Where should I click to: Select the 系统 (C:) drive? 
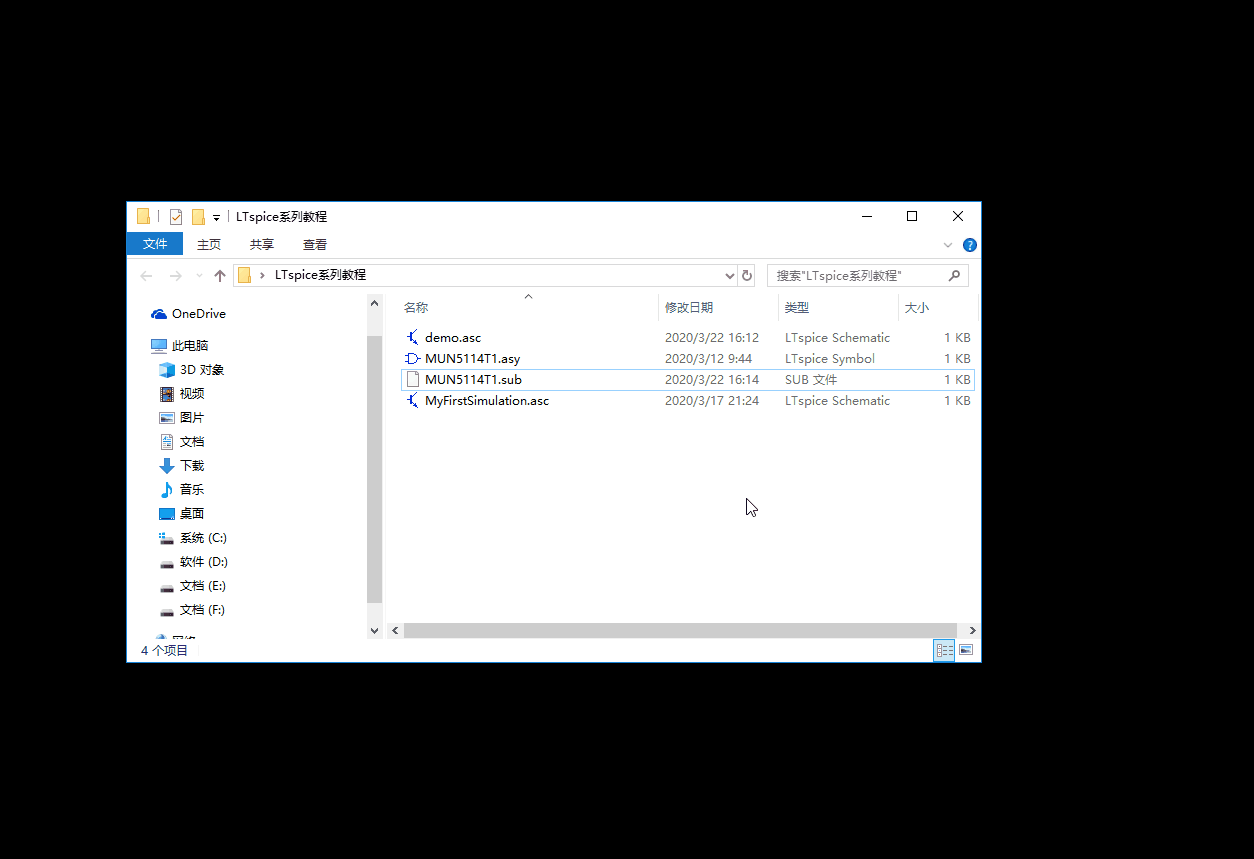(x=193, y=538)
